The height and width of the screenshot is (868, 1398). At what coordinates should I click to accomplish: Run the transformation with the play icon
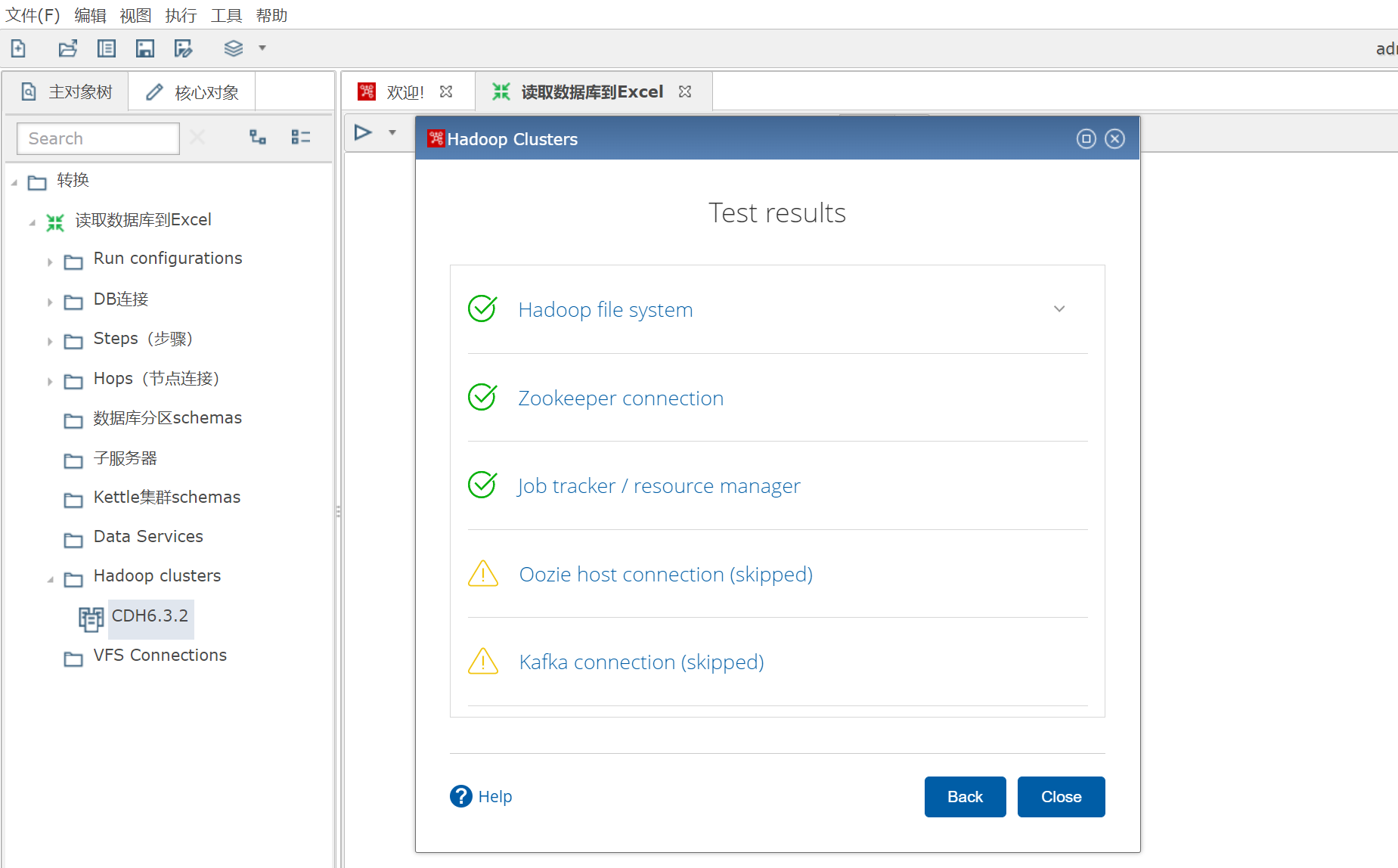tap(364, 132)
